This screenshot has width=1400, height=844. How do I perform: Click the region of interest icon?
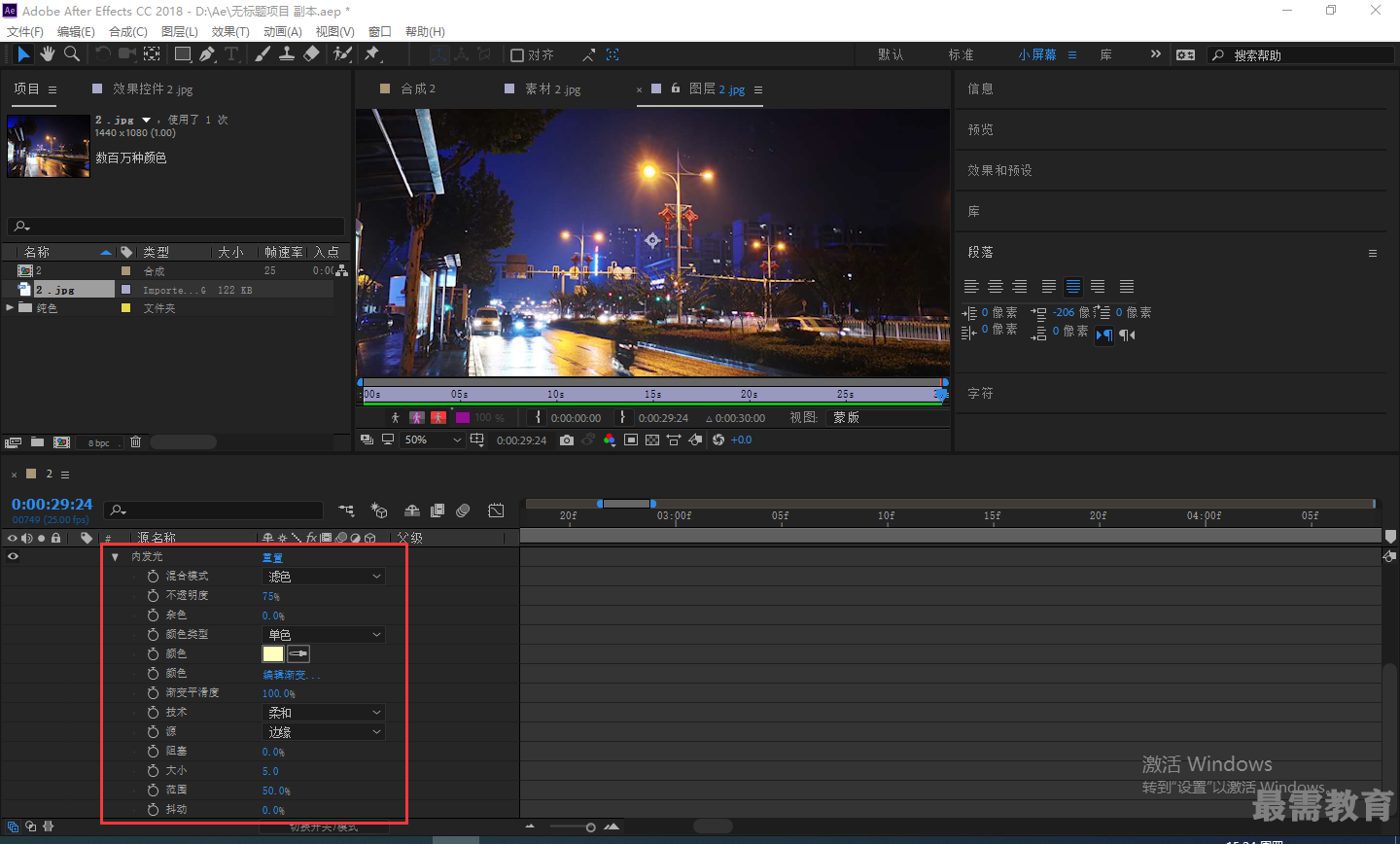click(631, 440)
